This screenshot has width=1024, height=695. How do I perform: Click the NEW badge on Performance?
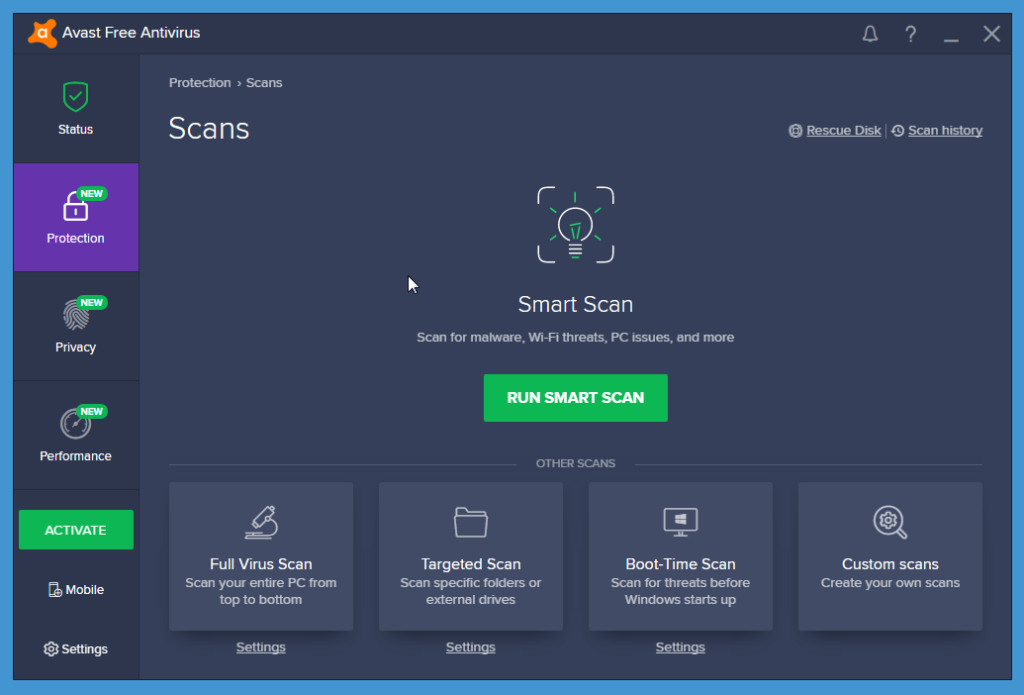tap(91, 412)
